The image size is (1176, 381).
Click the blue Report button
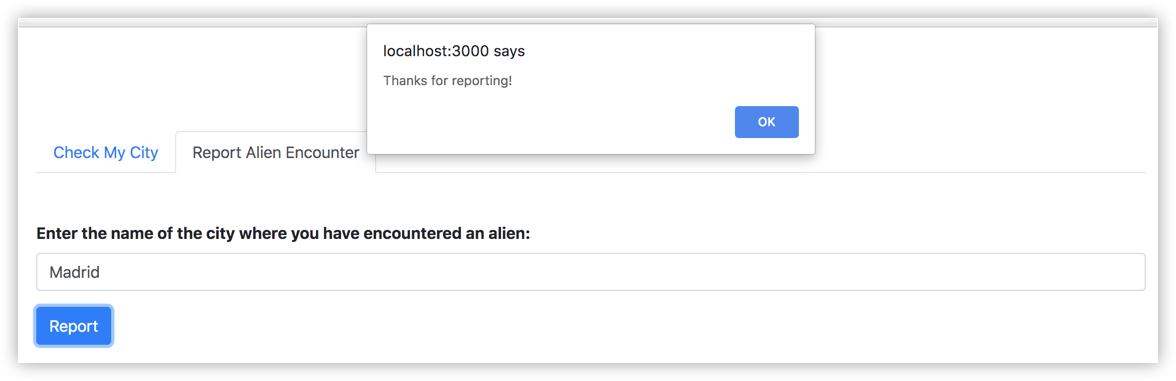click(x=74, y=326)
